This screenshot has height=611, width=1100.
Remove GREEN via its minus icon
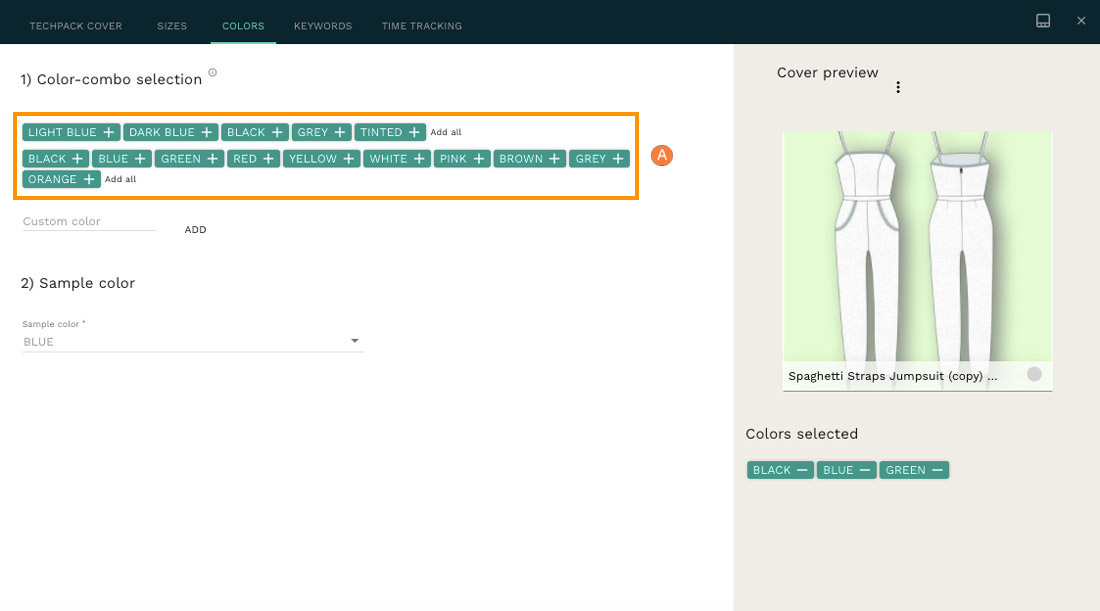[x=937, y=469]
